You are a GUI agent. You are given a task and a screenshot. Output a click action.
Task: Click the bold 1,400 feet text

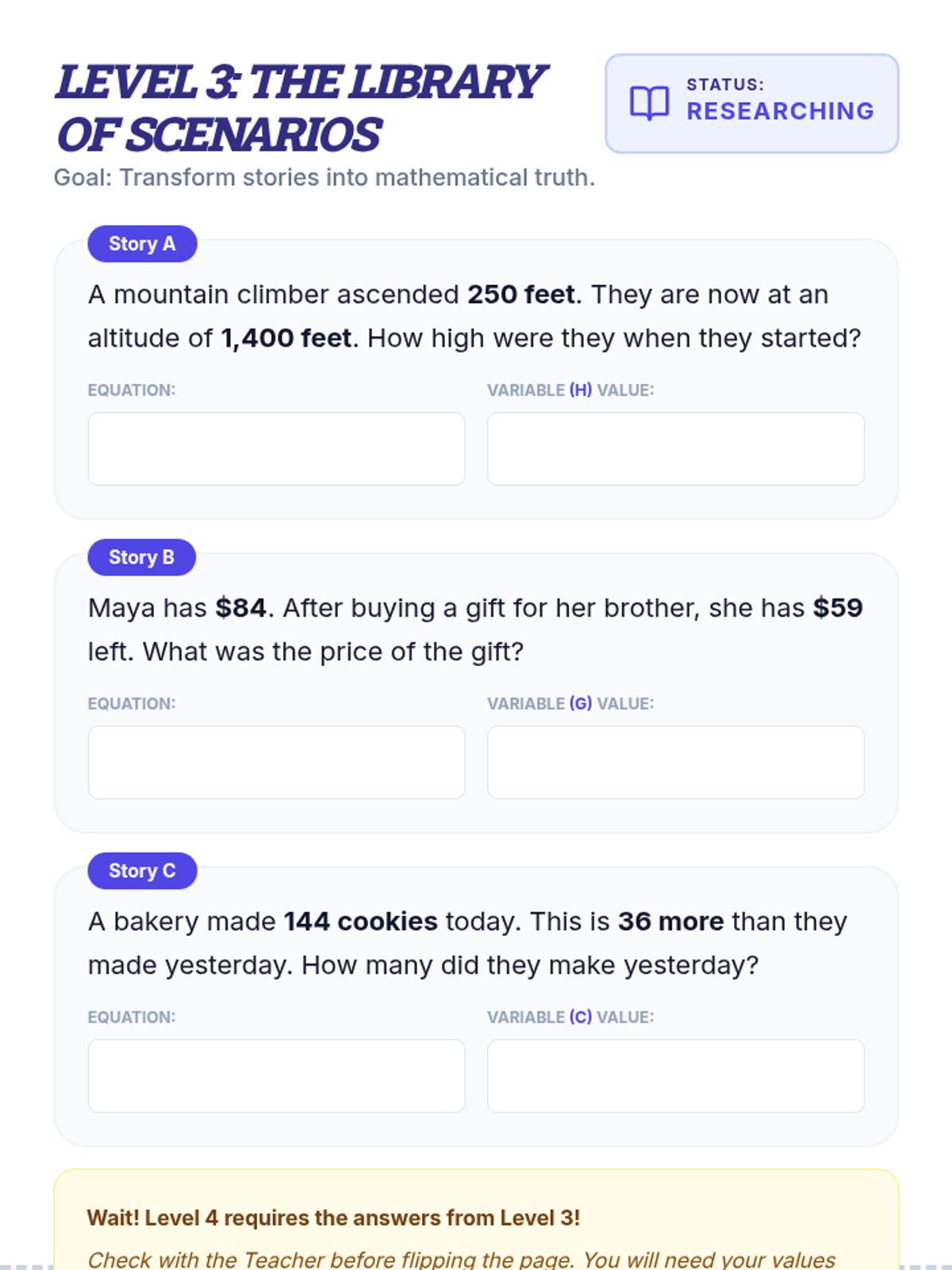(286, 338)
